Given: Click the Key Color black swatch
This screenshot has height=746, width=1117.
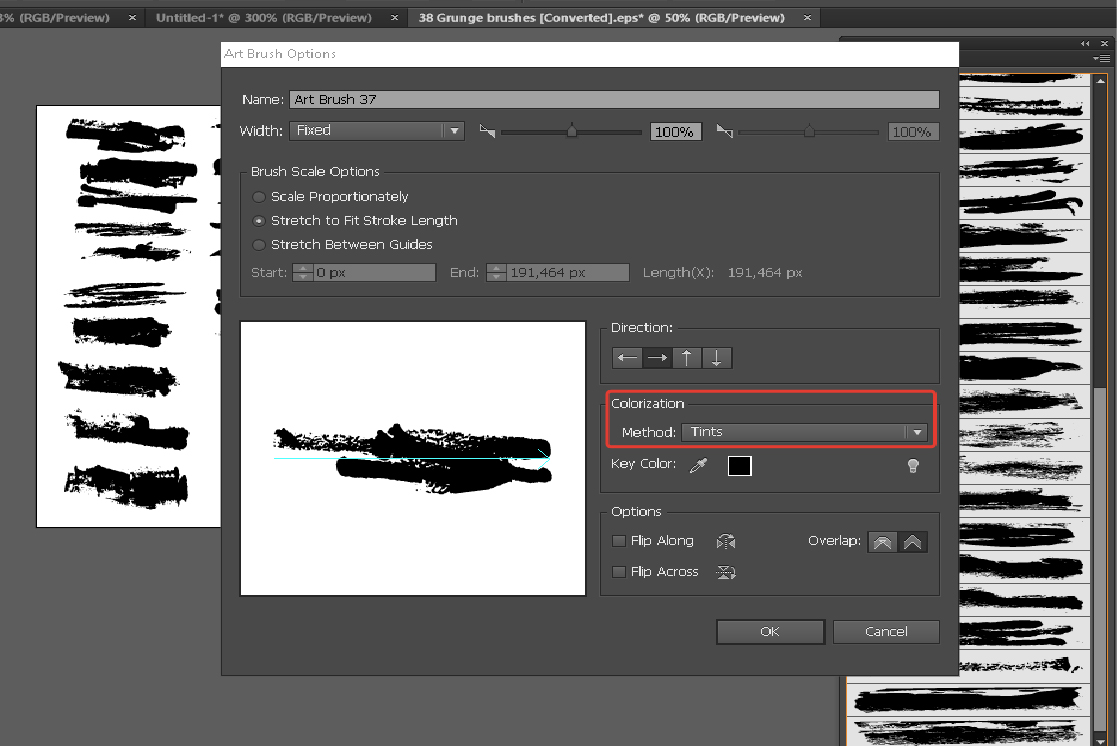Looking at the screenshot, I should pos(739,465).
